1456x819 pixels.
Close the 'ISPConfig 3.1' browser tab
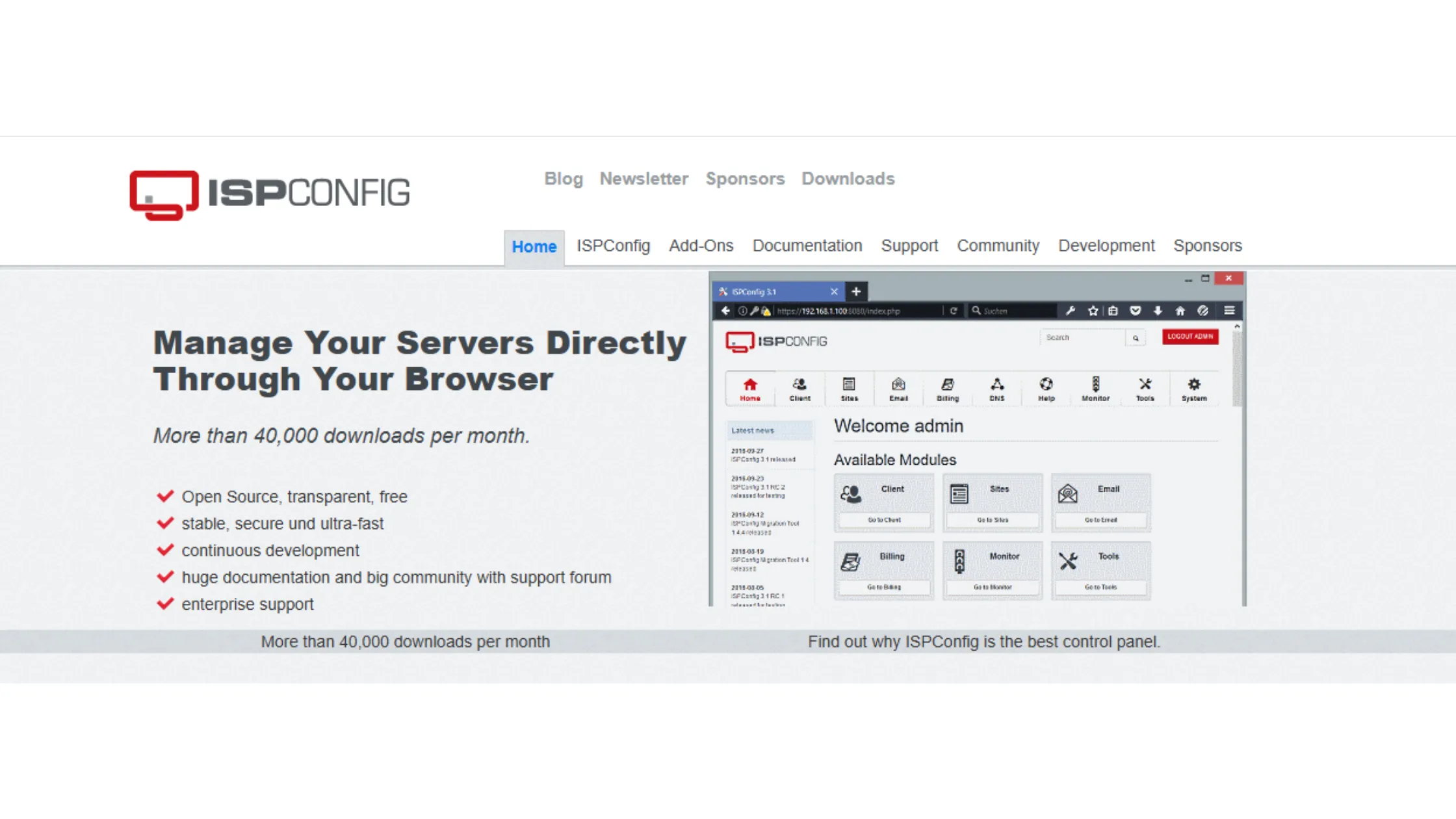point(834,292)
